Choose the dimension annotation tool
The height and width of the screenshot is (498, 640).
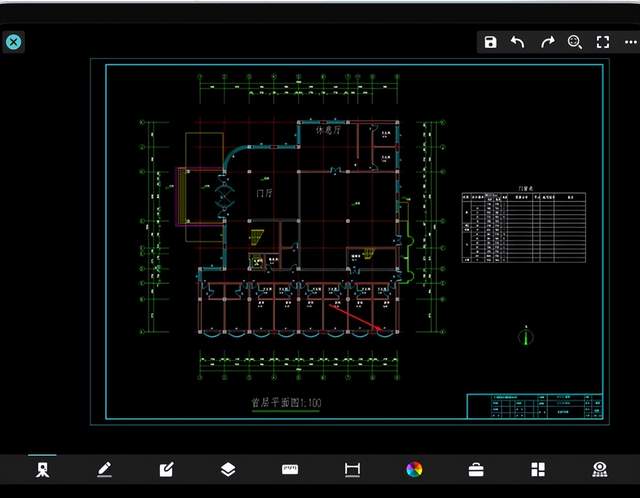pyautogui.click(x=352, y=469)
